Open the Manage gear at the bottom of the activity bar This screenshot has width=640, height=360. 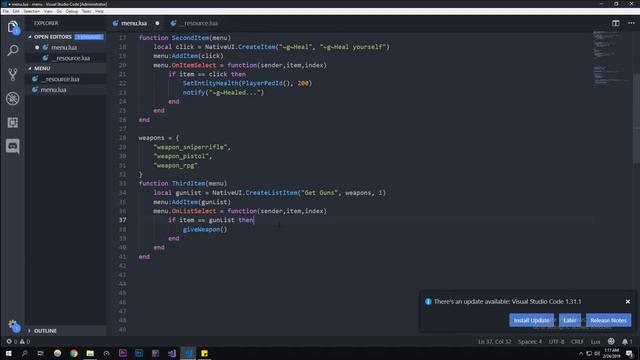(13, 325)
